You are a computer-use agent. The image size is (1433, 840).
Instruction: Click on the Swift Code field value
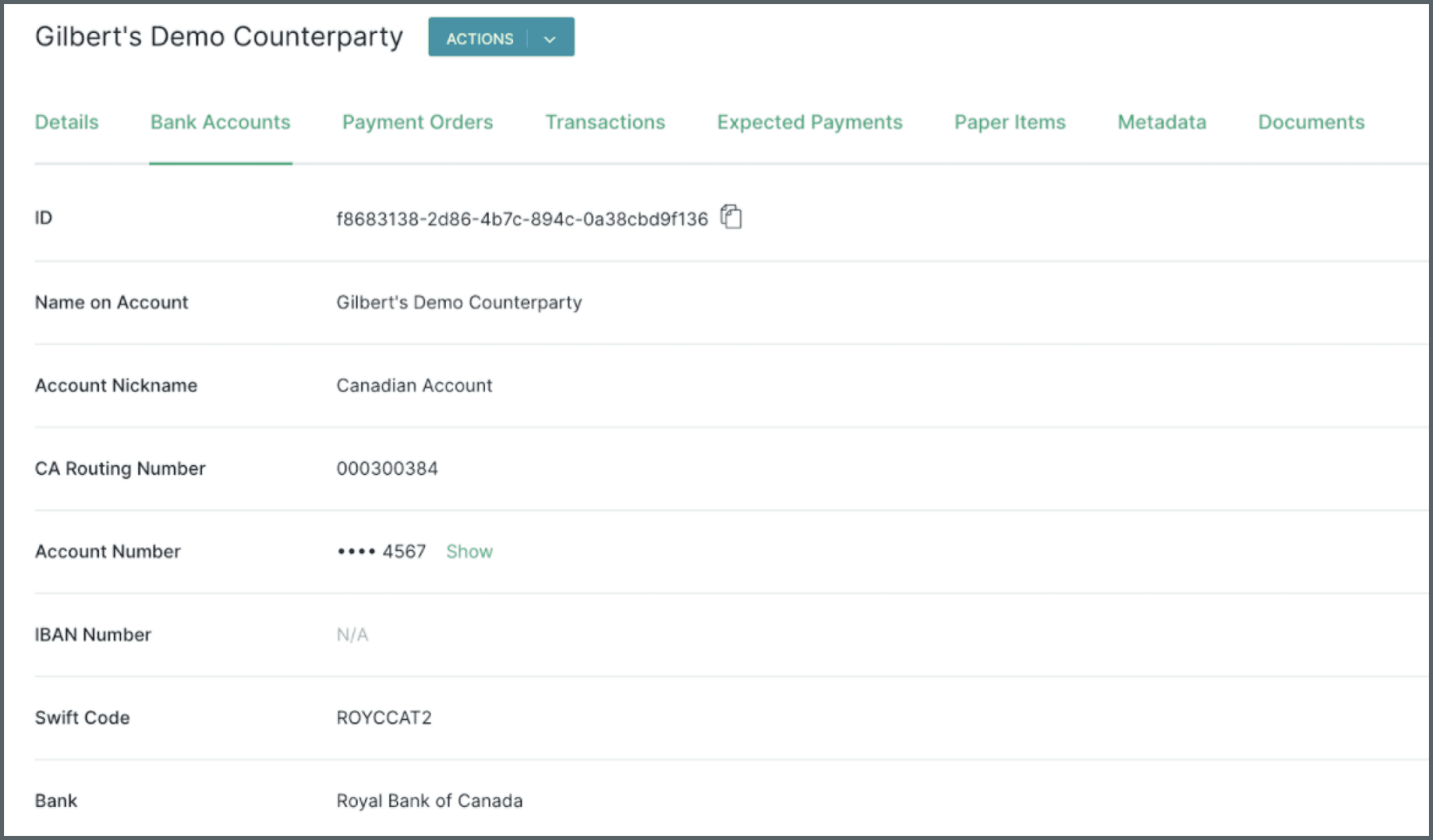(383, 717)
